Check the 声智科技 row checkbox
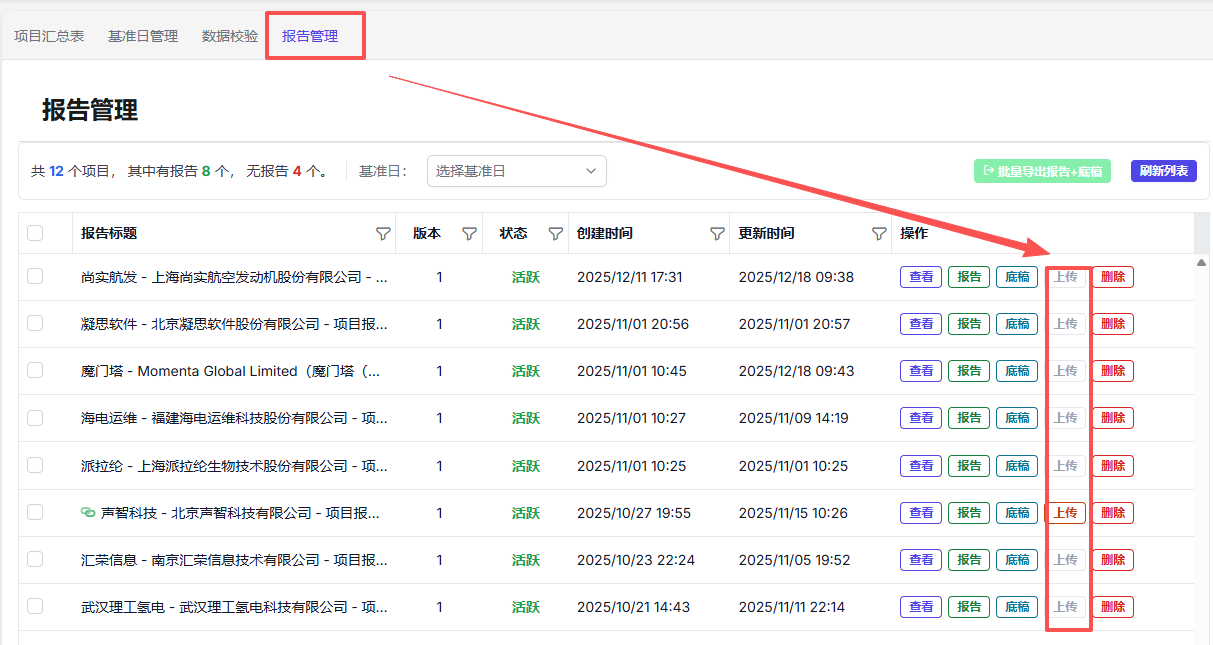This screenshot has width=1213, height=645. pos(35,512)
